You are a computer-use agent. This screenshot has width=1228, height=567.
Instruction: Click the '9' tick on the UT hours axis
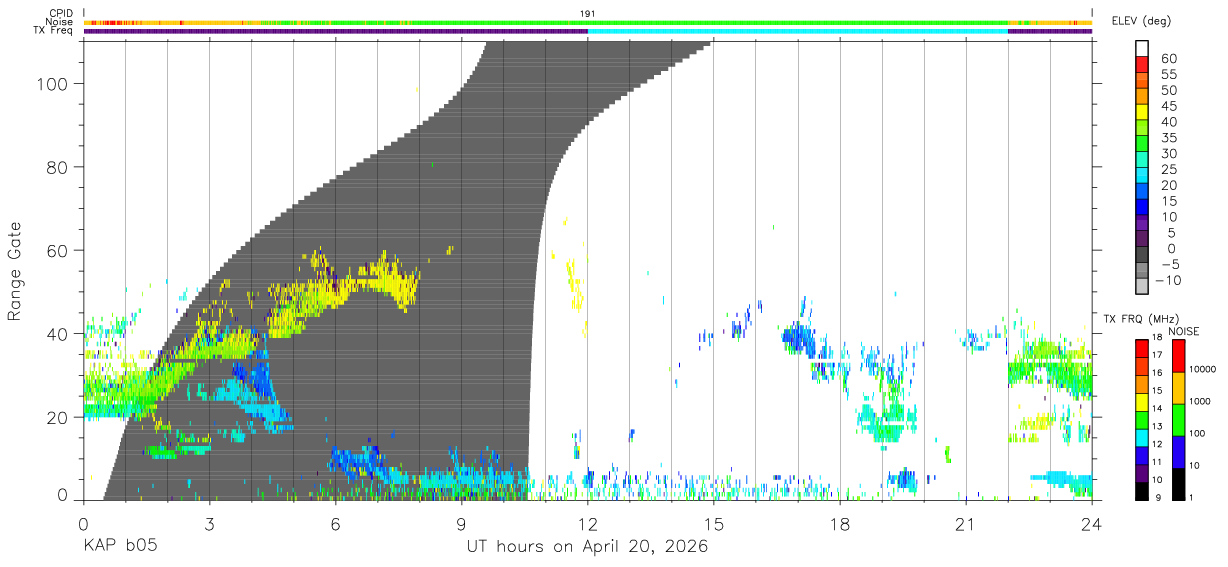coord(461,524)
